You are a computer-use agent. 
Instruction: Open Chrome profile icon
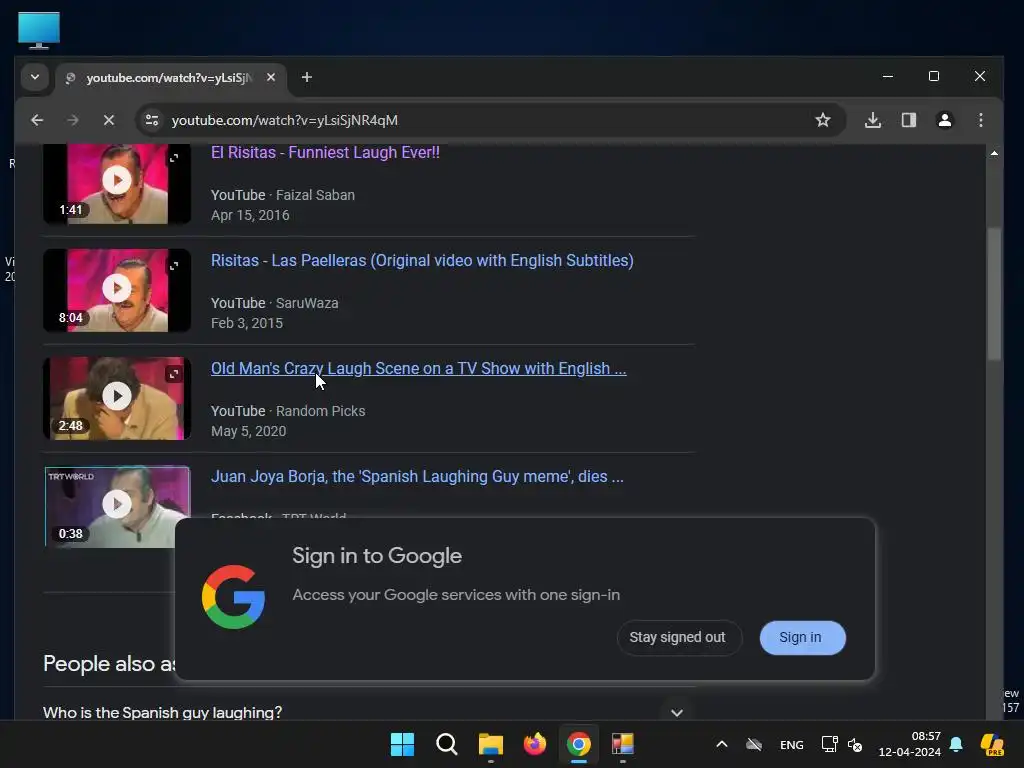945,120
